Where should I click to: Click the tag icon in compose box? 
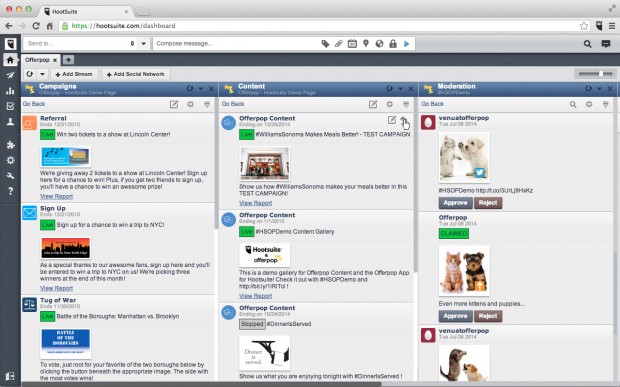325,43
